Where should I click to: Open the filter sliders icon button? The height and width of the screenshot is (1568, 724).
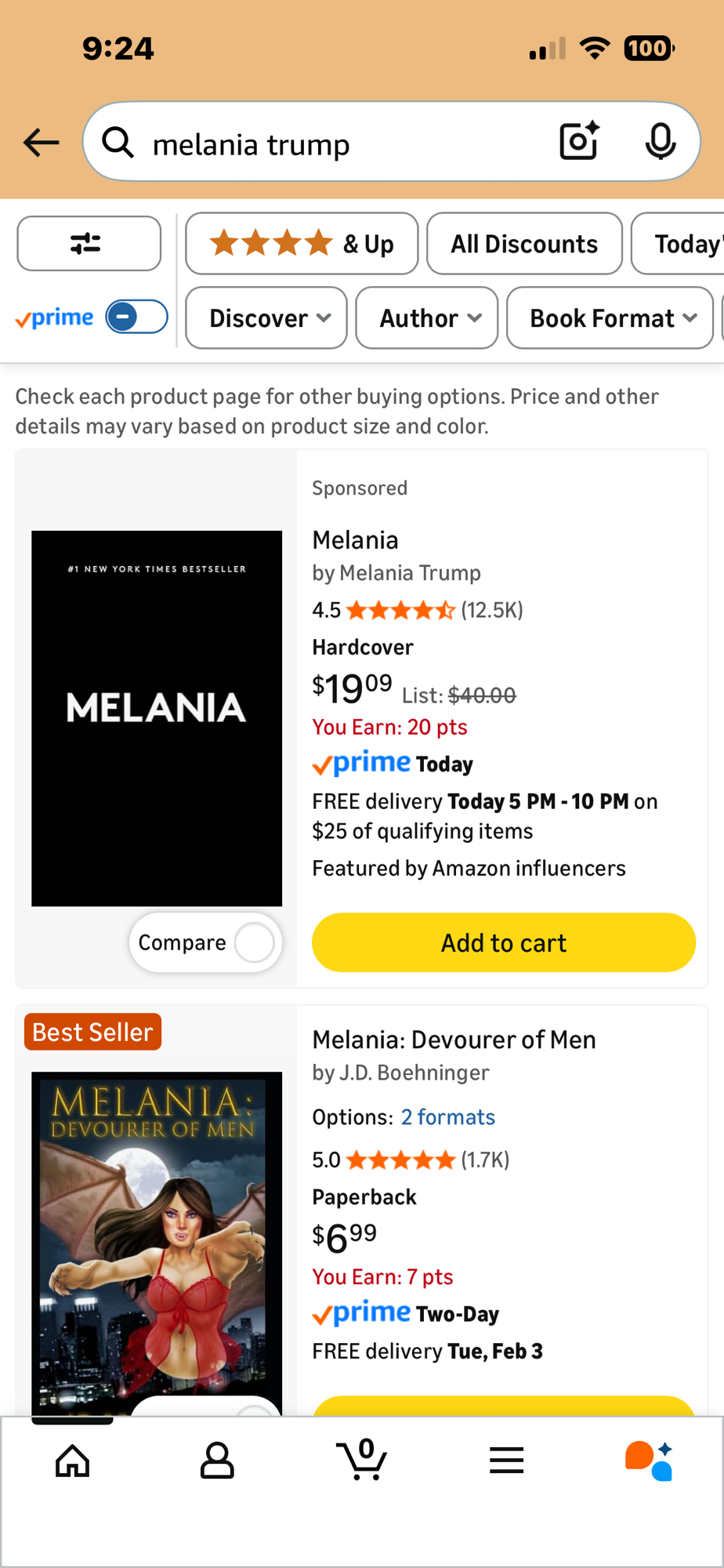89,244
